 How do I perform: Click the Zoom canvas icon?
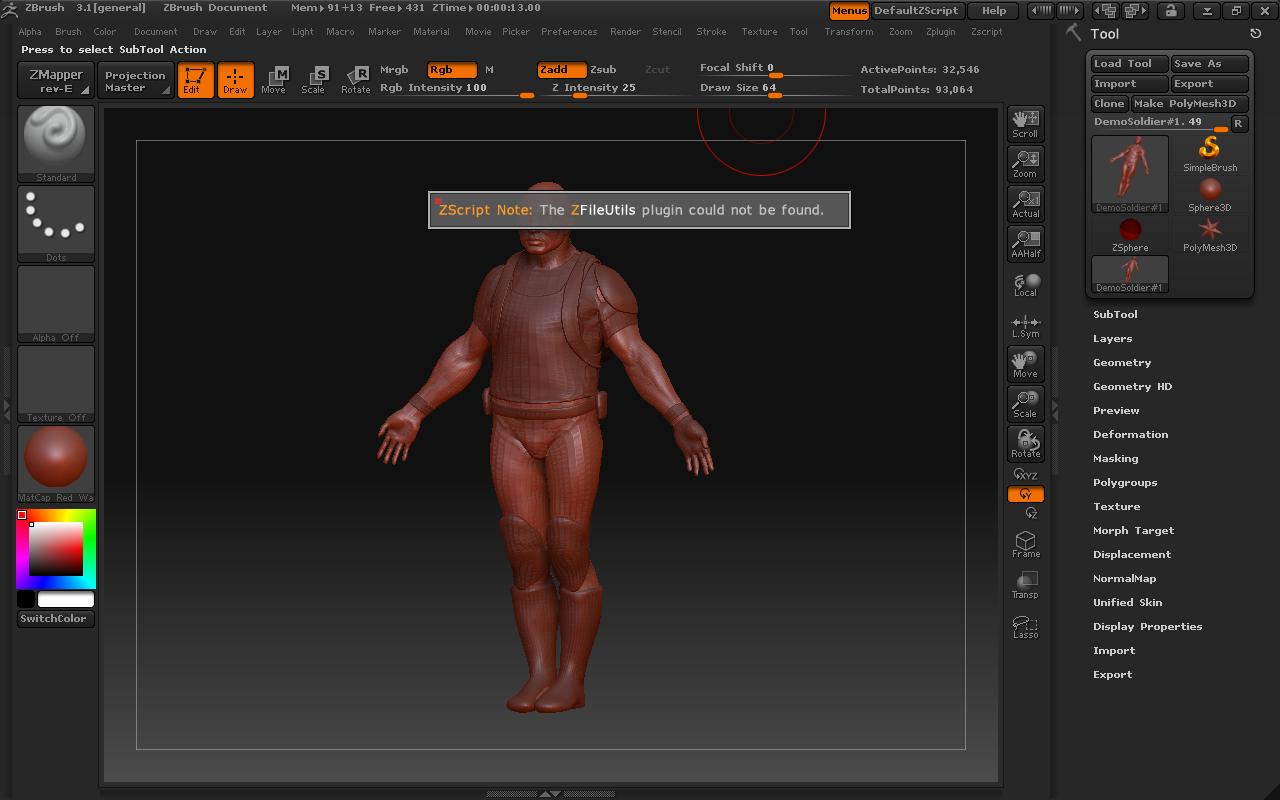coord(1025,164)
